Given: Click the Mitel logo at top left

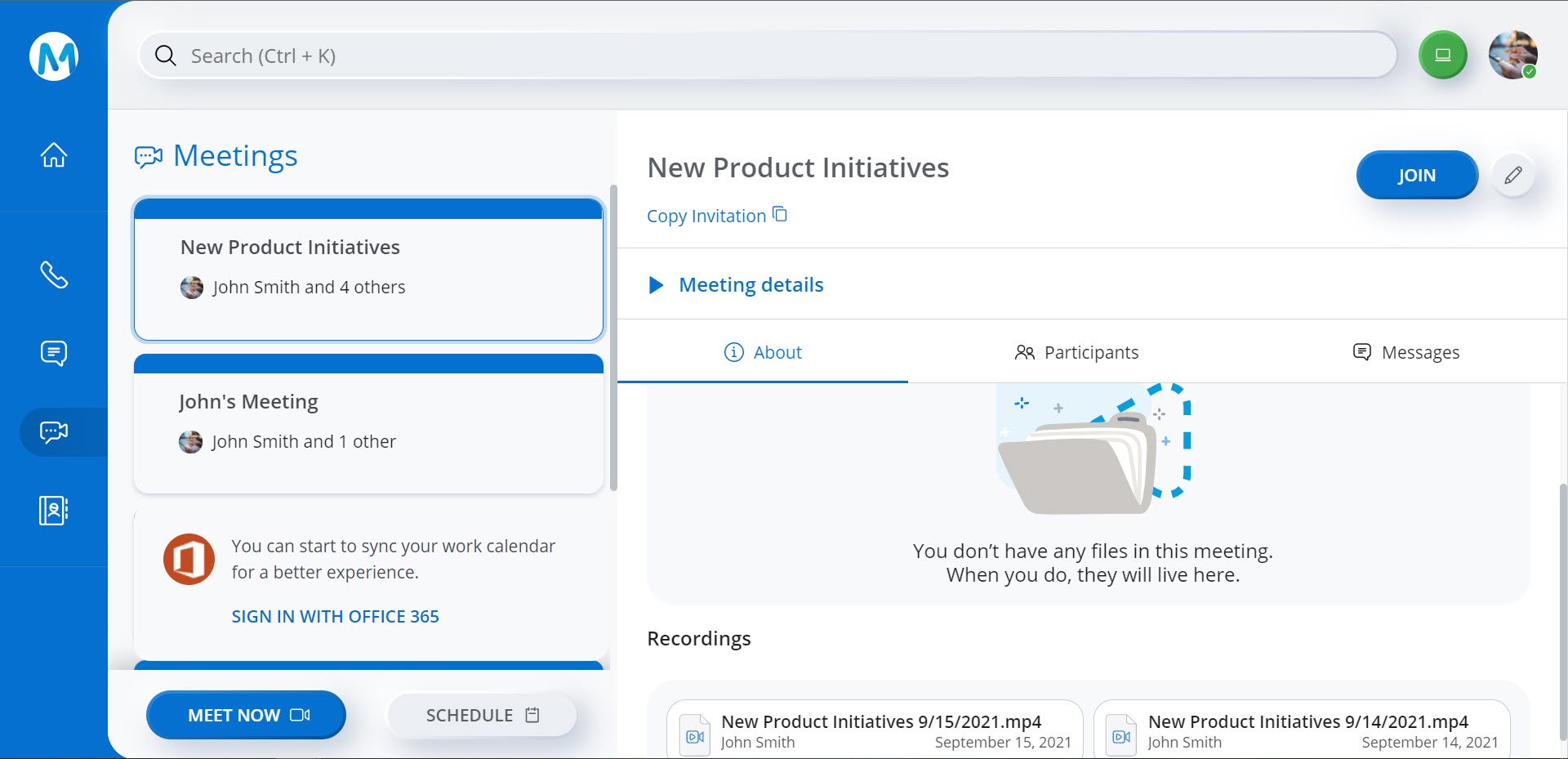Looking at the screenshot, I should [x=54, y=56].
